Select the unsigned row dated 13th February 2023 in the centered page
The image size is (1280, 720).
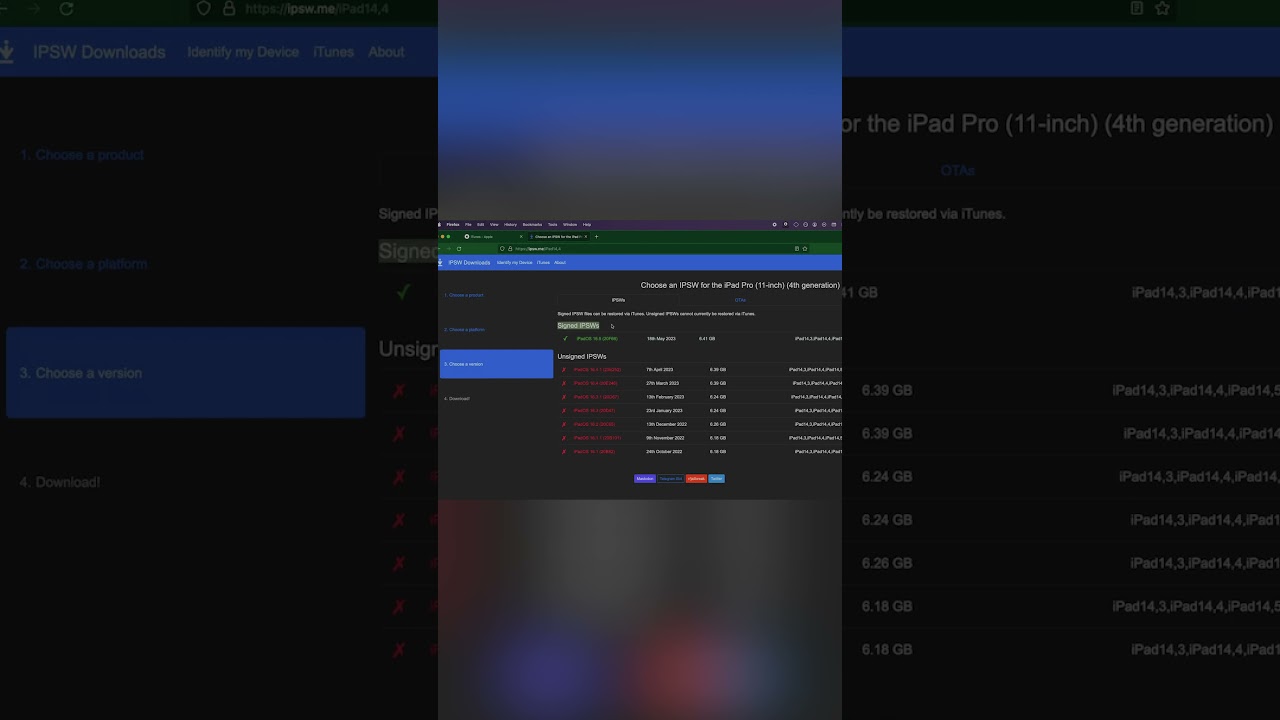(699, 397)
